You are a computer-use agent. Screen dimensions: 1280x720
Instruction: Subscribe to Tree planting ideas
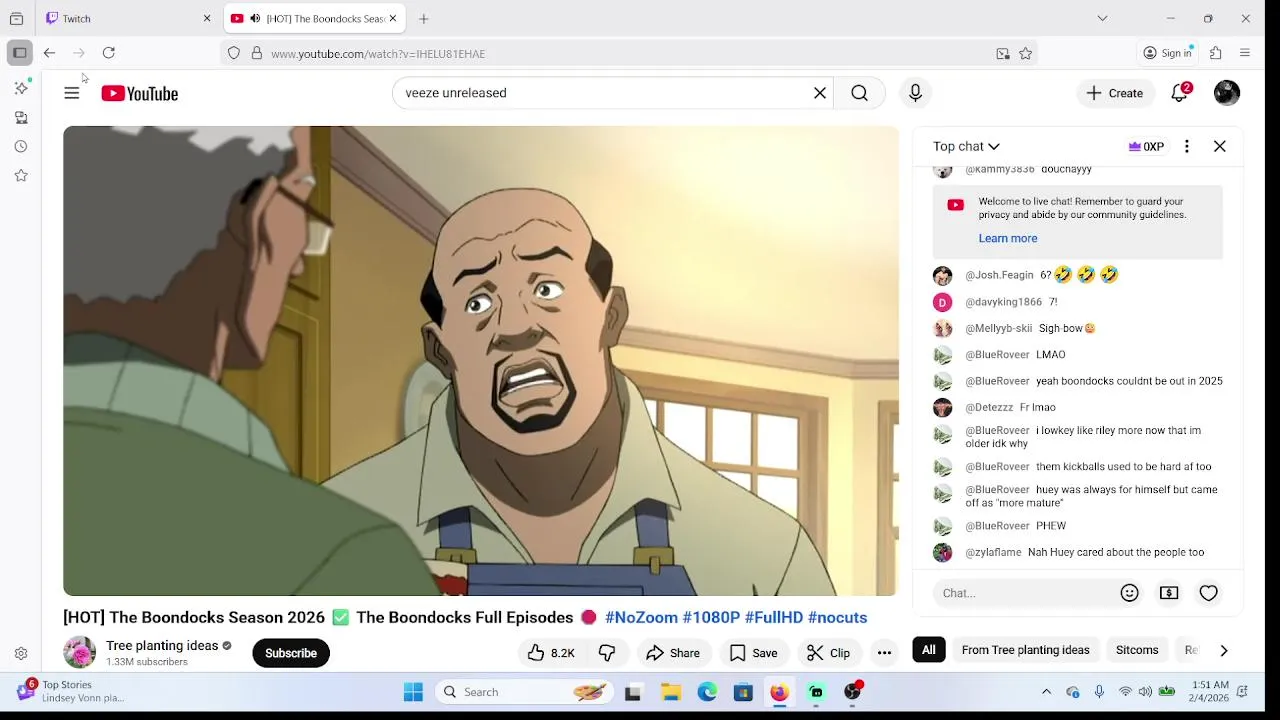tap(291, 653)
